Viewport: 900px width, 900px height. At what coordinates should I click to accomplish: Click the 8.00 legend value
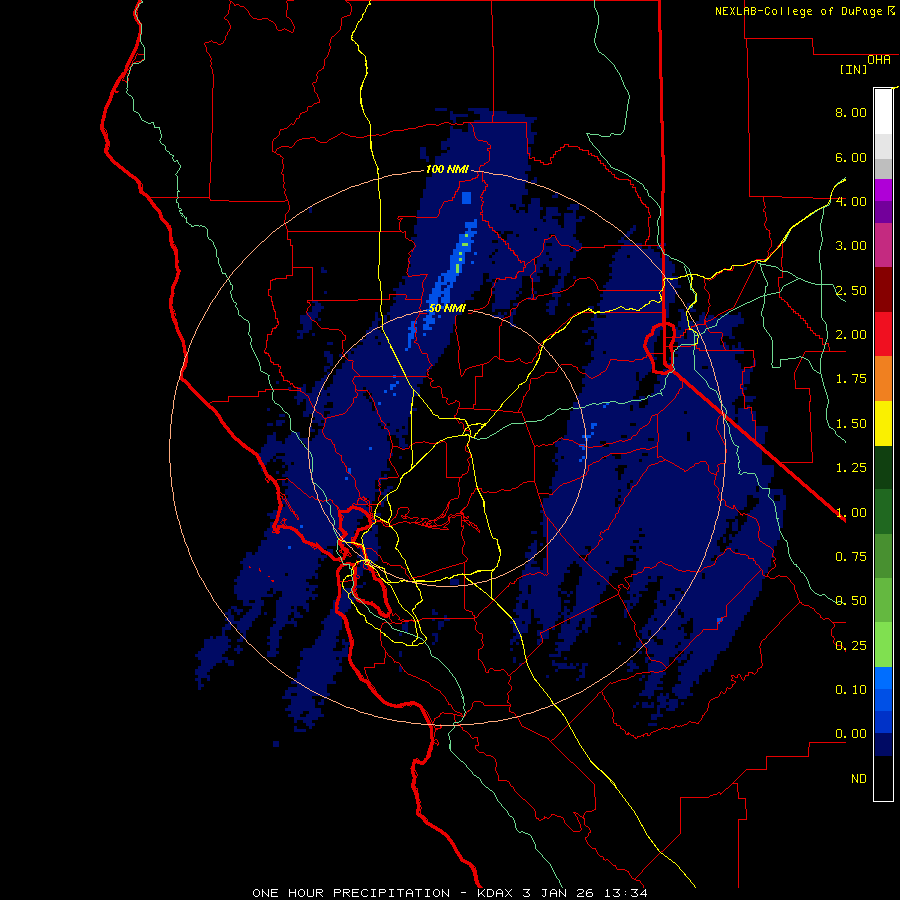pyautogui.click(x=851, y=112)
